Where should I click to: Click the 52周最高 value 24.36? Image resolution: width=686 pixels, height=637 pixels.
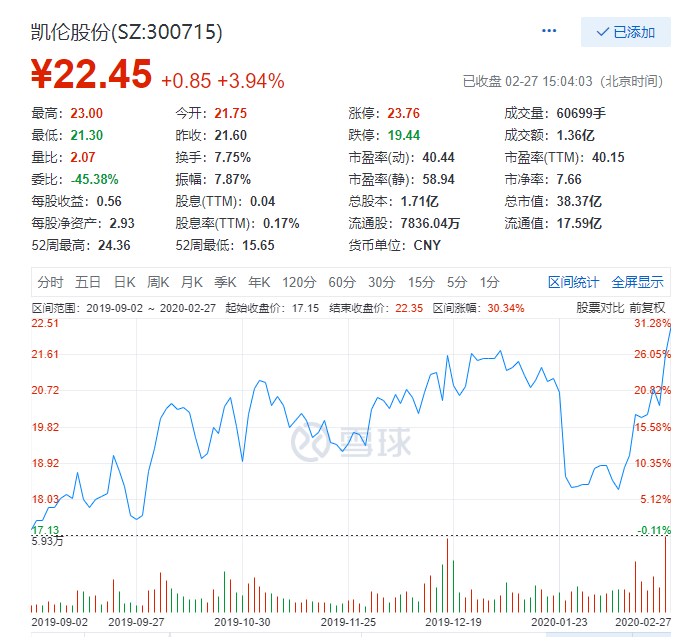click(x=114, y=245)
